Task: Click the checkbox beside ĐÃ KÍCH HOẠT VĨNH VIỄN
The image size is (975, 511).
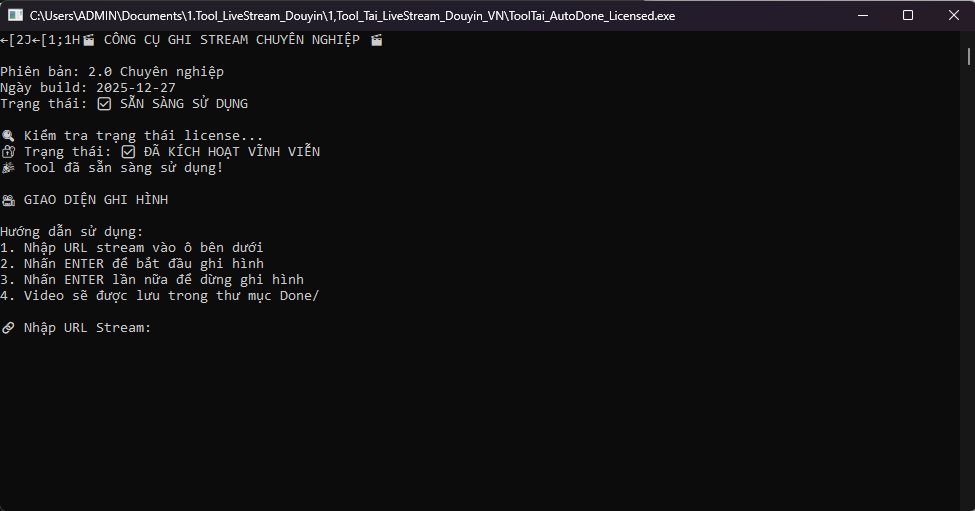Action: click(x=128, y=152)
